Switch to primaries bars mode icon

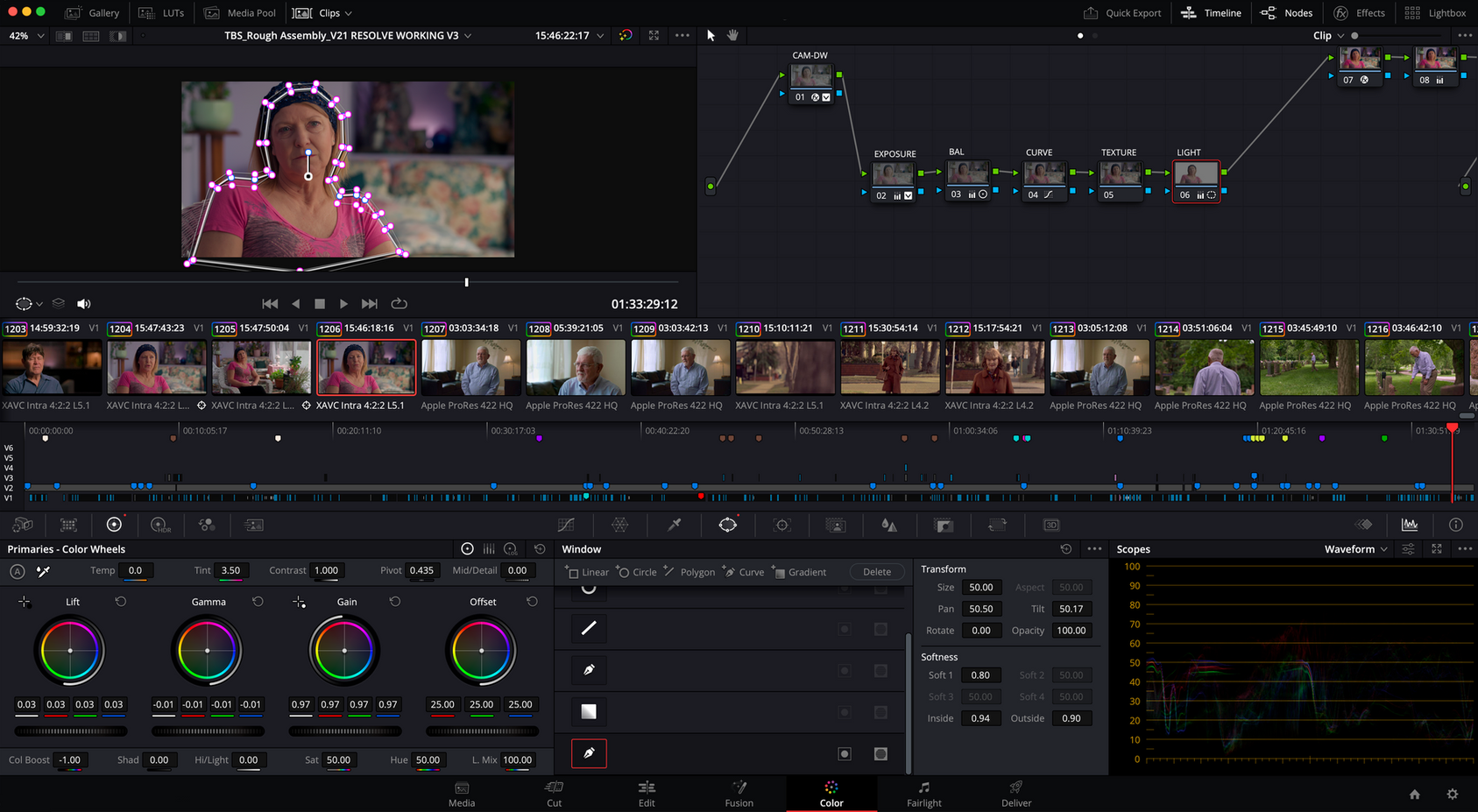pyautogui.click(x=489, y=549)
